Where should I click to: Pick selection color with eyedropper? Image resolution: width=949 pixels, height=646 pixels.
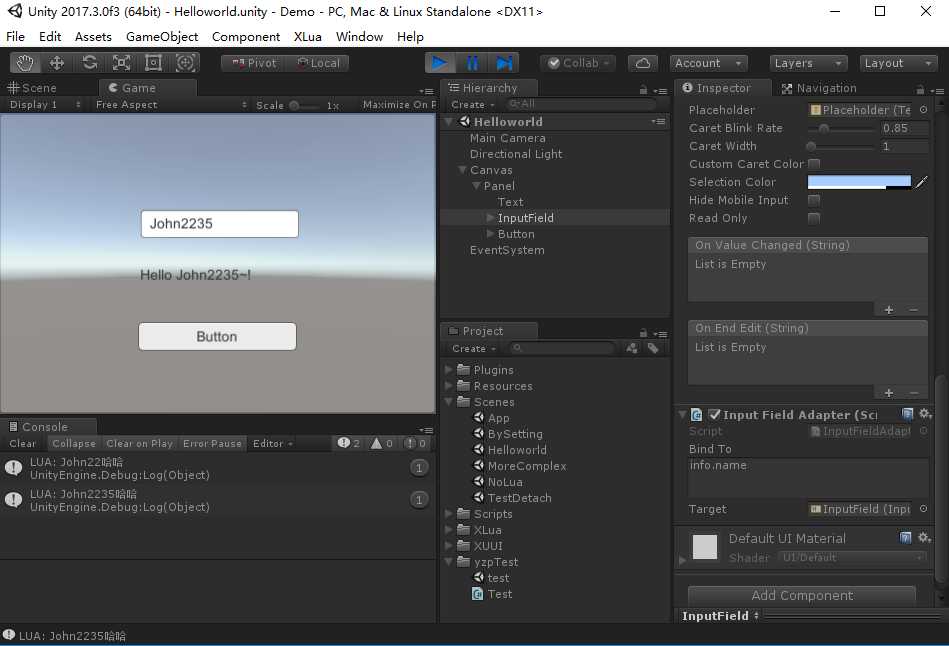coord(921,182)
